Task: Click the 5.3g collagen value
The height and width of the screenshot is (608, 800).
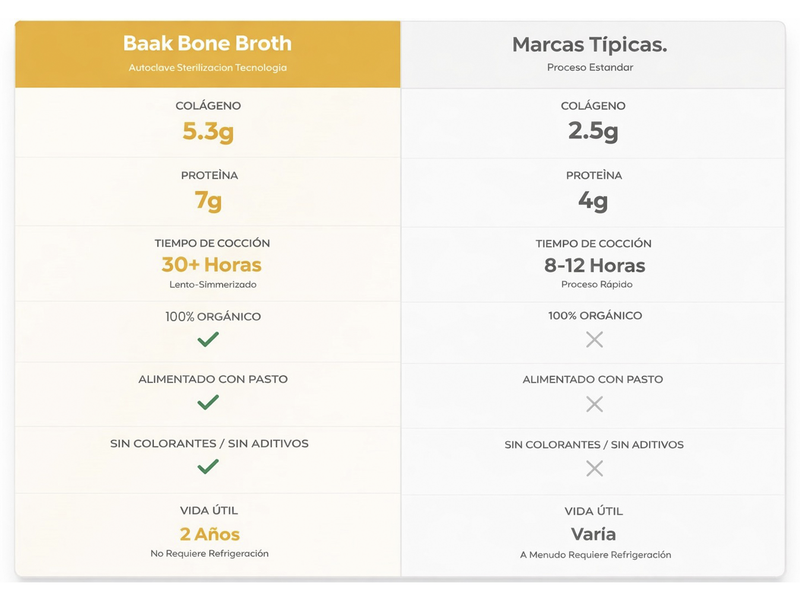Action: coord(208,131)
